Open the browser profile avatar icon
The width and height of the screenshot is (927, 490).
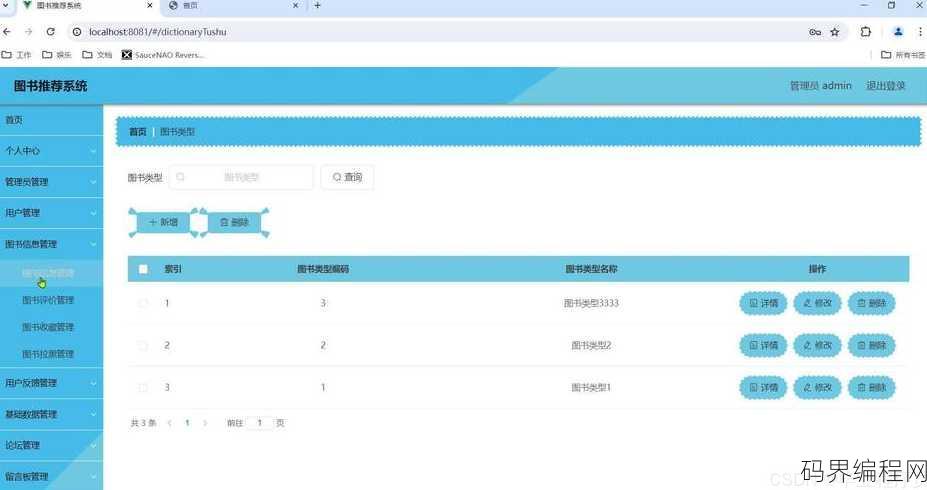(898, 32)
